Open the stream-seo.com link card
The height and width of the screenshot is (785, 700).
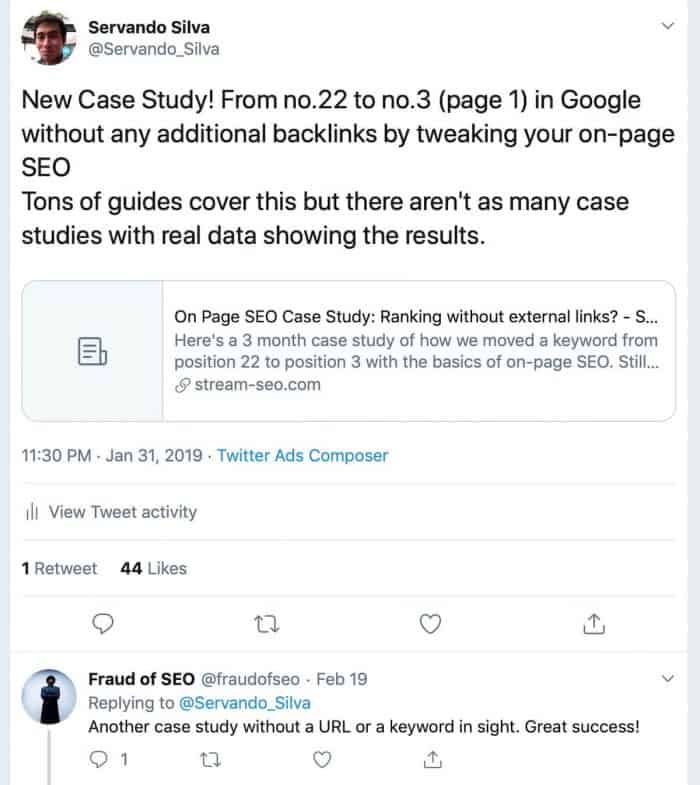point(348,351)
